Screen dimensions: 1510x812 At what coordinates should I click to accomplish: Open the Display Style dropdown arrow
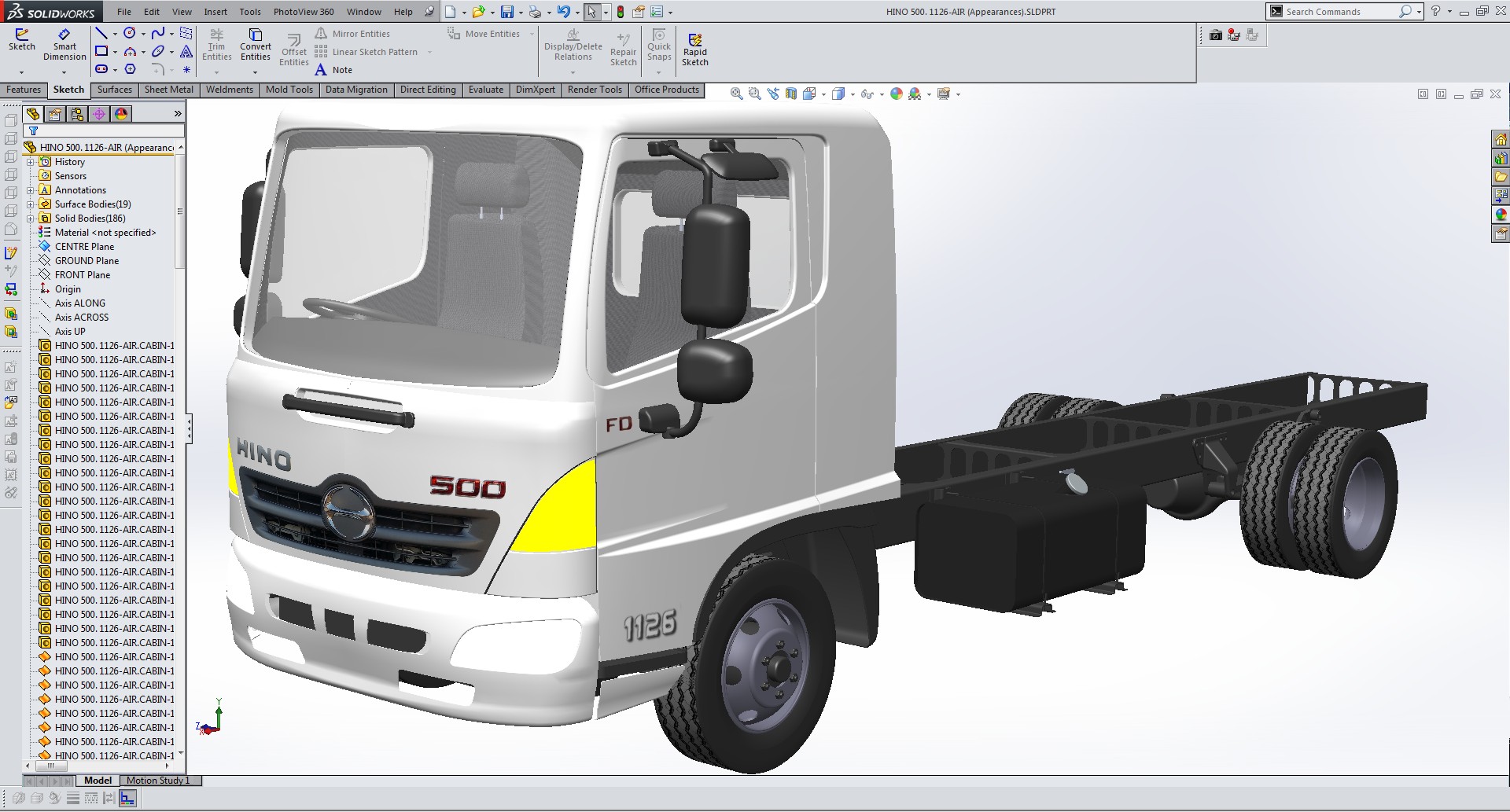(852, 93)
